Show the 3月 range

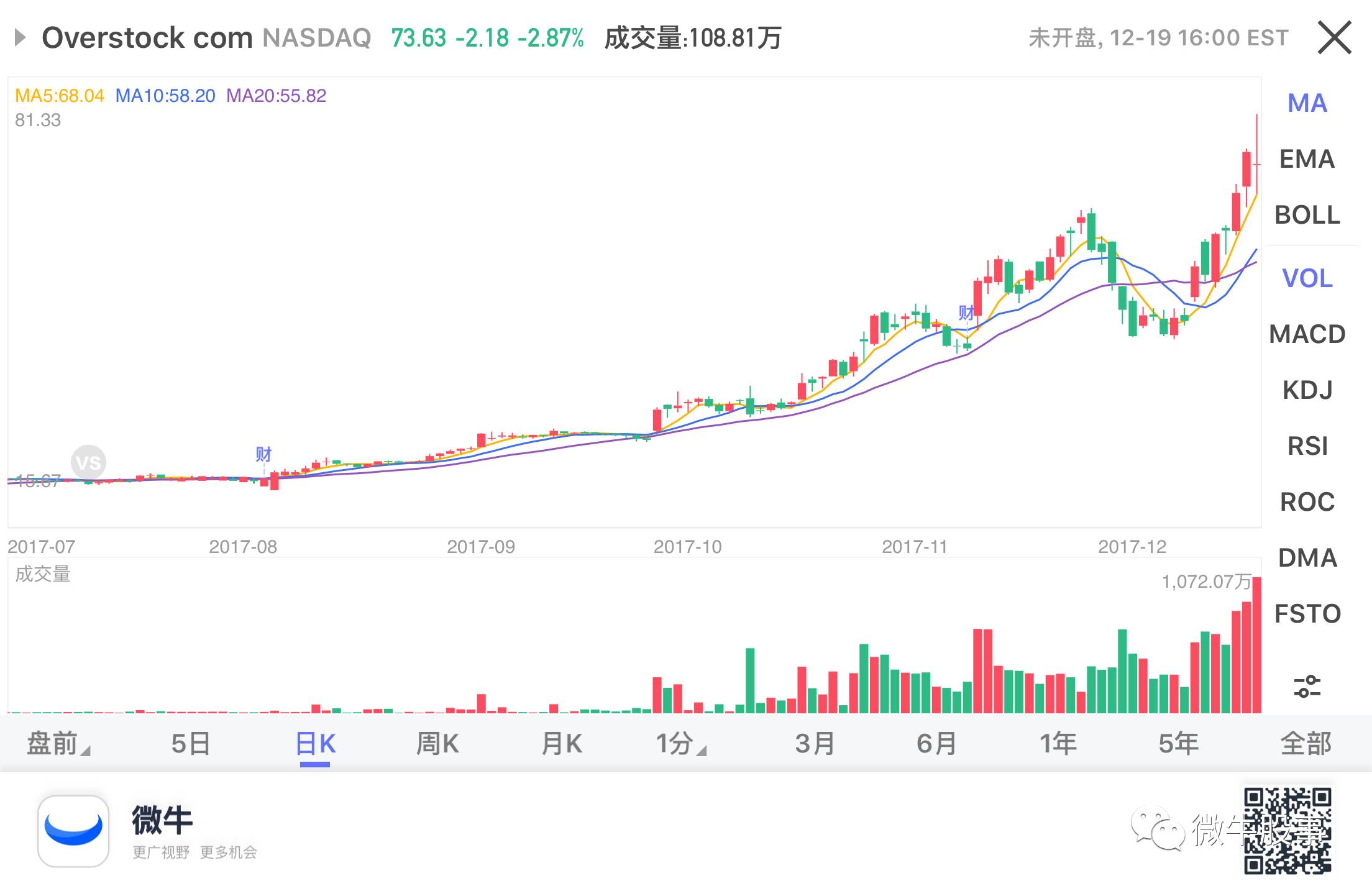click(815, 744)
